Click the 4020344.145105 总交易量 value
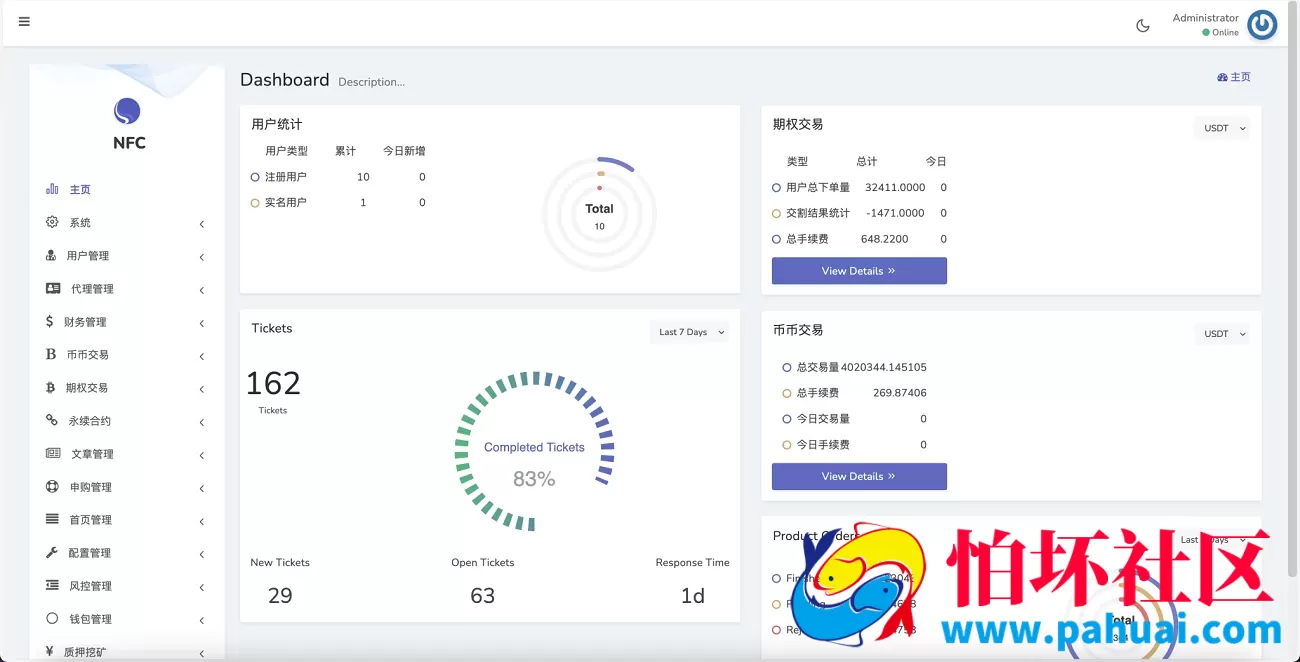 click(x=884, y=367)
